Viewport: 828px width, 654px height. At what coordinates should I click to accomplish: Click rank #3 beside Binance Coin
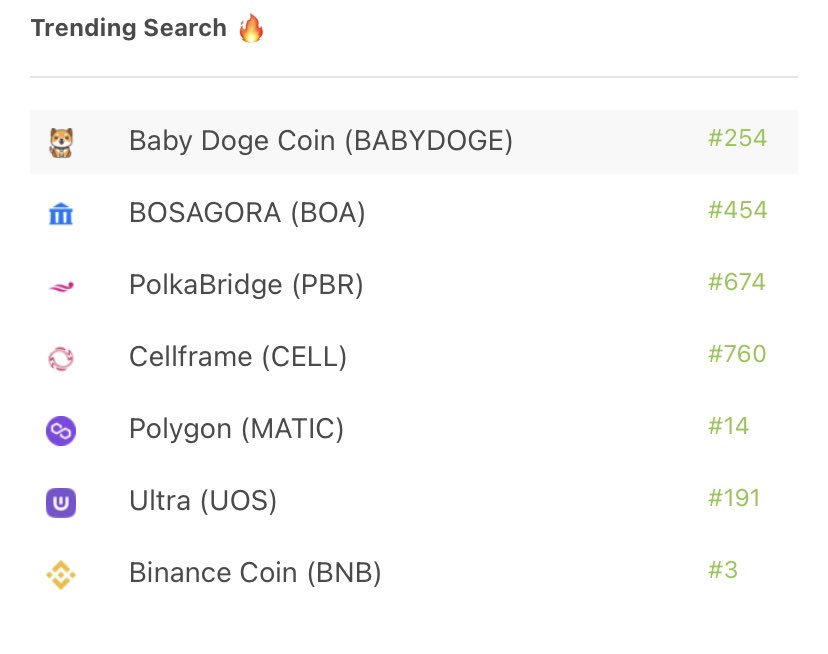click(x=722, y=570)
